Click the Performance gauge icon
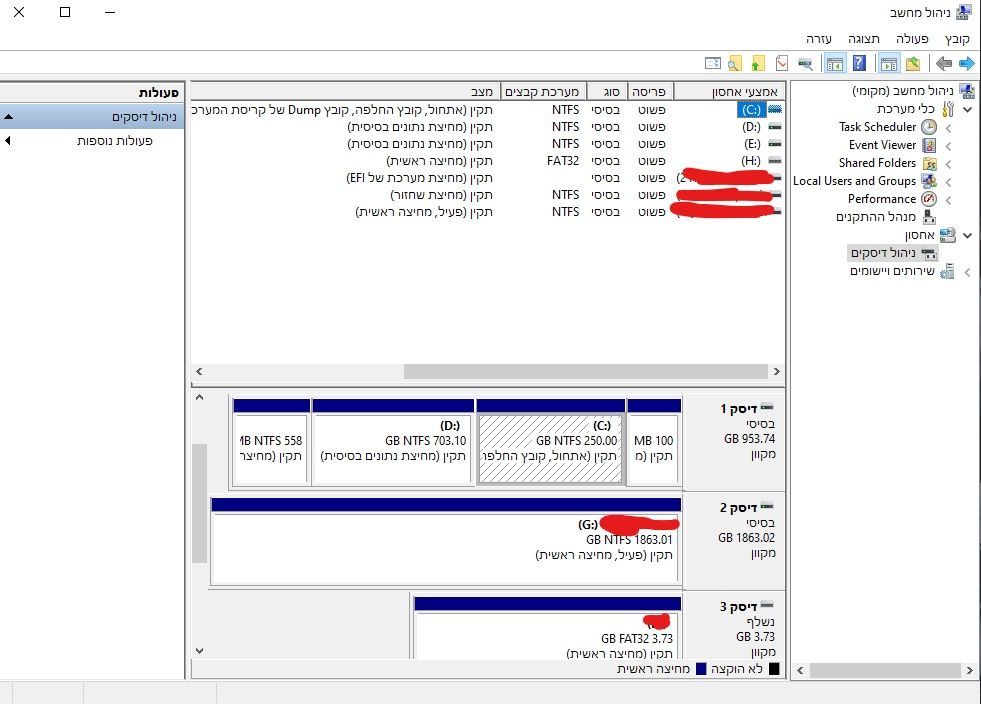The width and height of the screenshot is (981, 704). click(x=930, y=199)
